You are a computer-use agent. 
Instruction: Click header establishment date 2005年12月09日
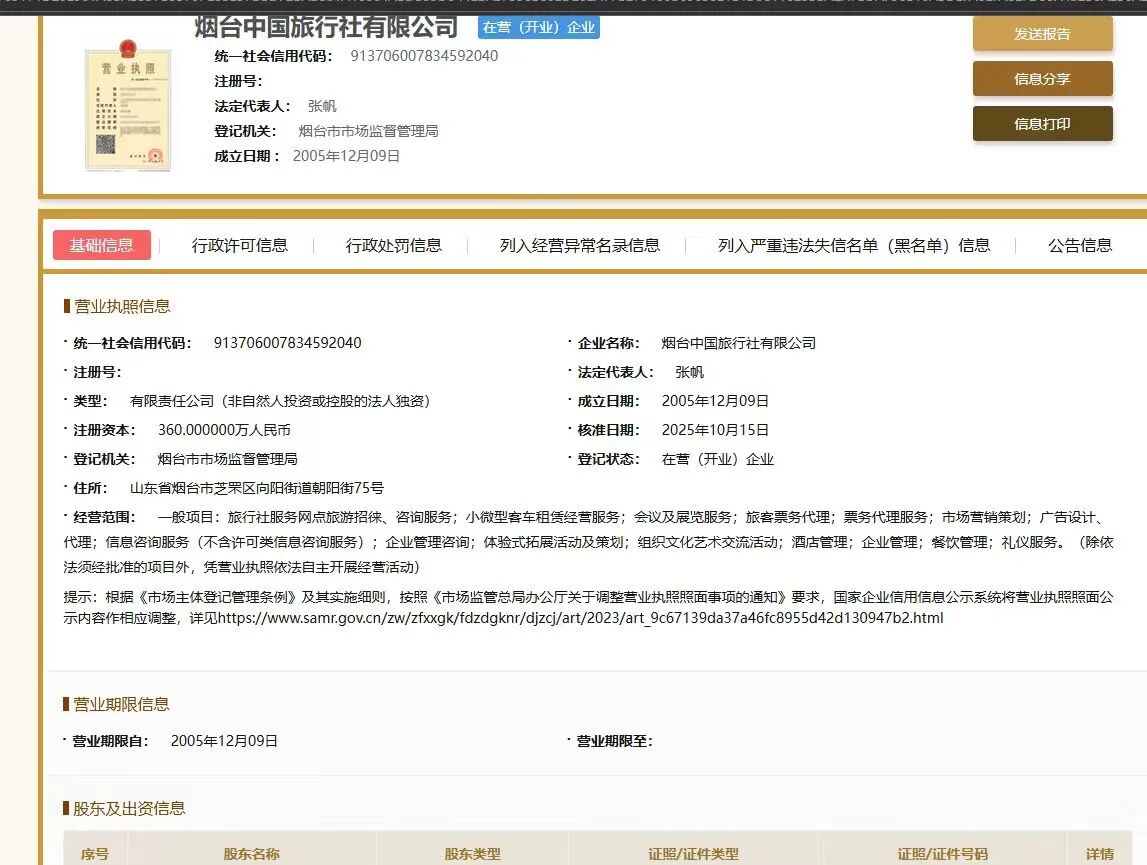(x=346, y=156)
